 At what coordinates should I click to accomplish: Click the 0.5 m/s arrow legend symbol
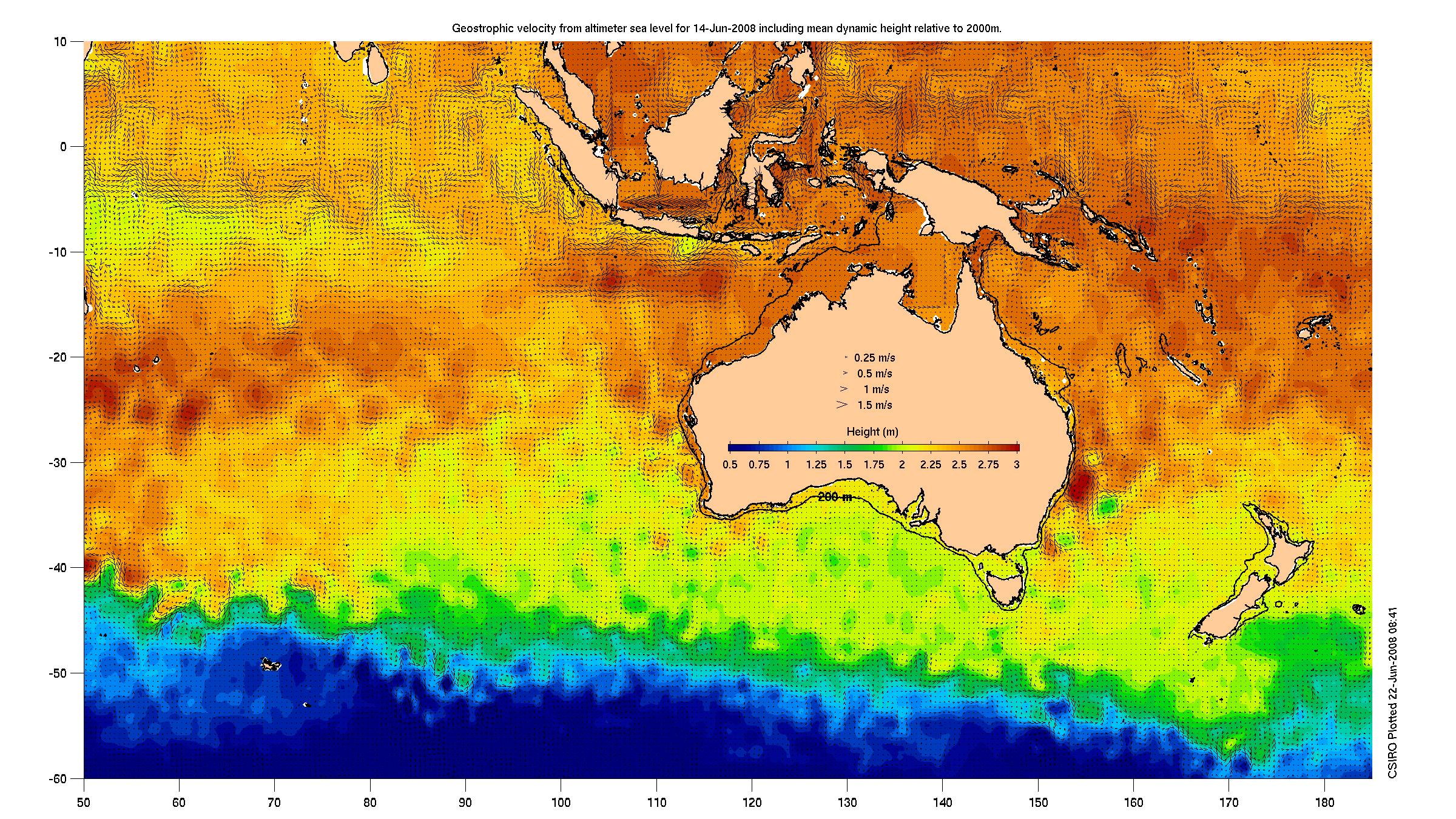[x=845, y=373]
